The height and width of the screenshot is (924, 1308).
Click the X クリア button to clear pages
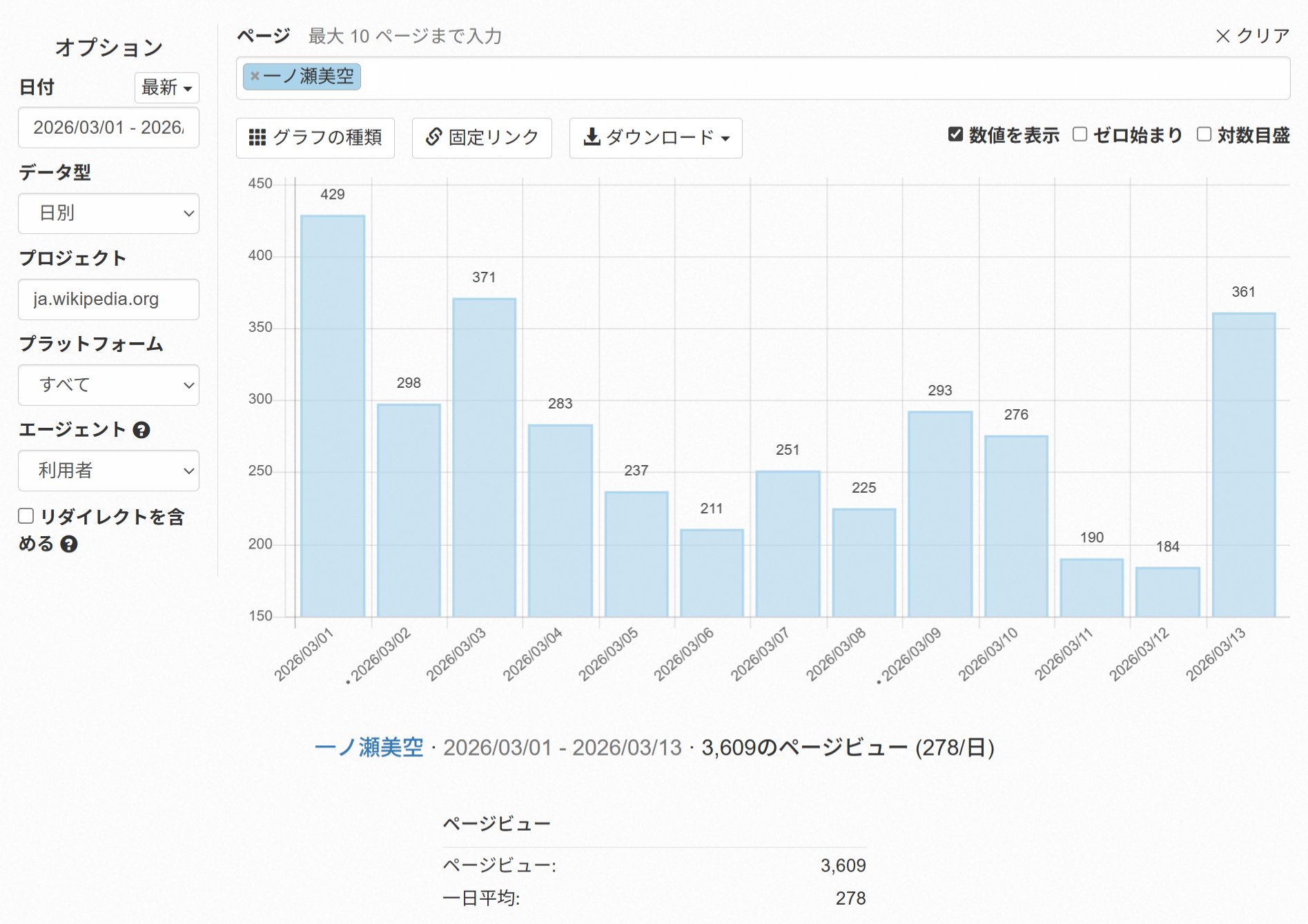coord(1251,36)
